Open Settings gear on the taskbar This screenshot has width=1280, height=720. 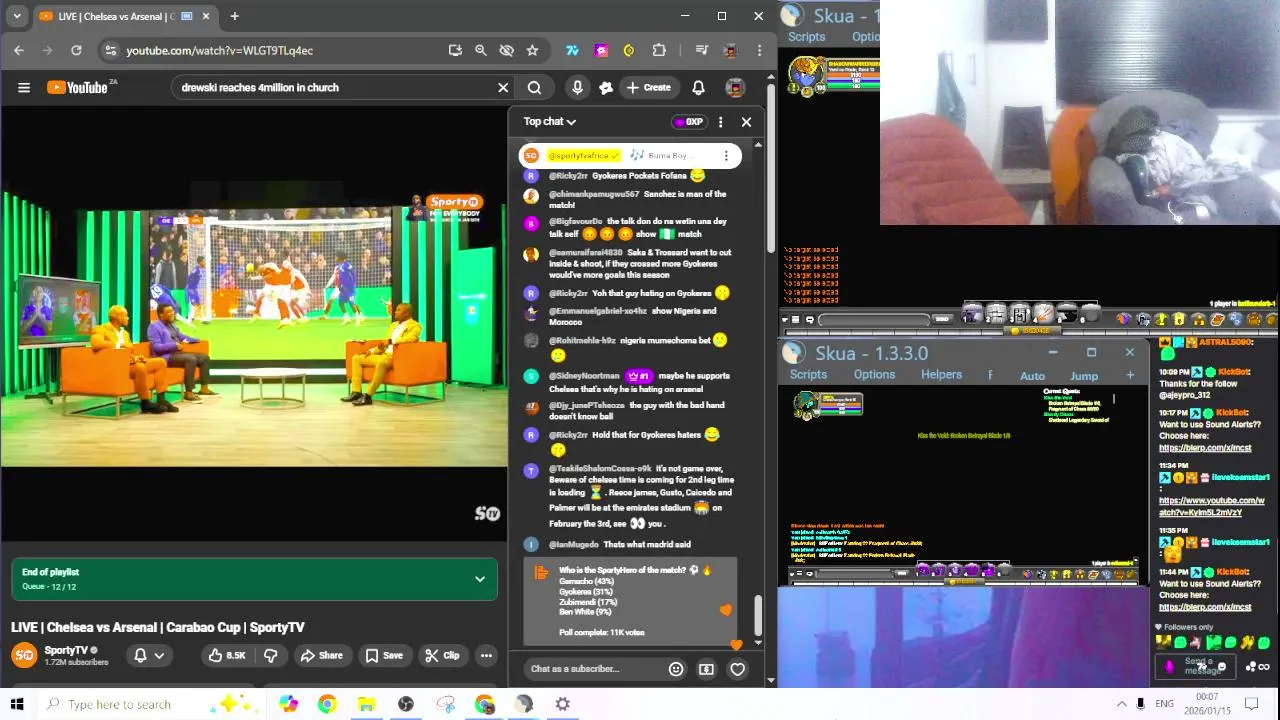pyautogui.click(x=563, y=704)
